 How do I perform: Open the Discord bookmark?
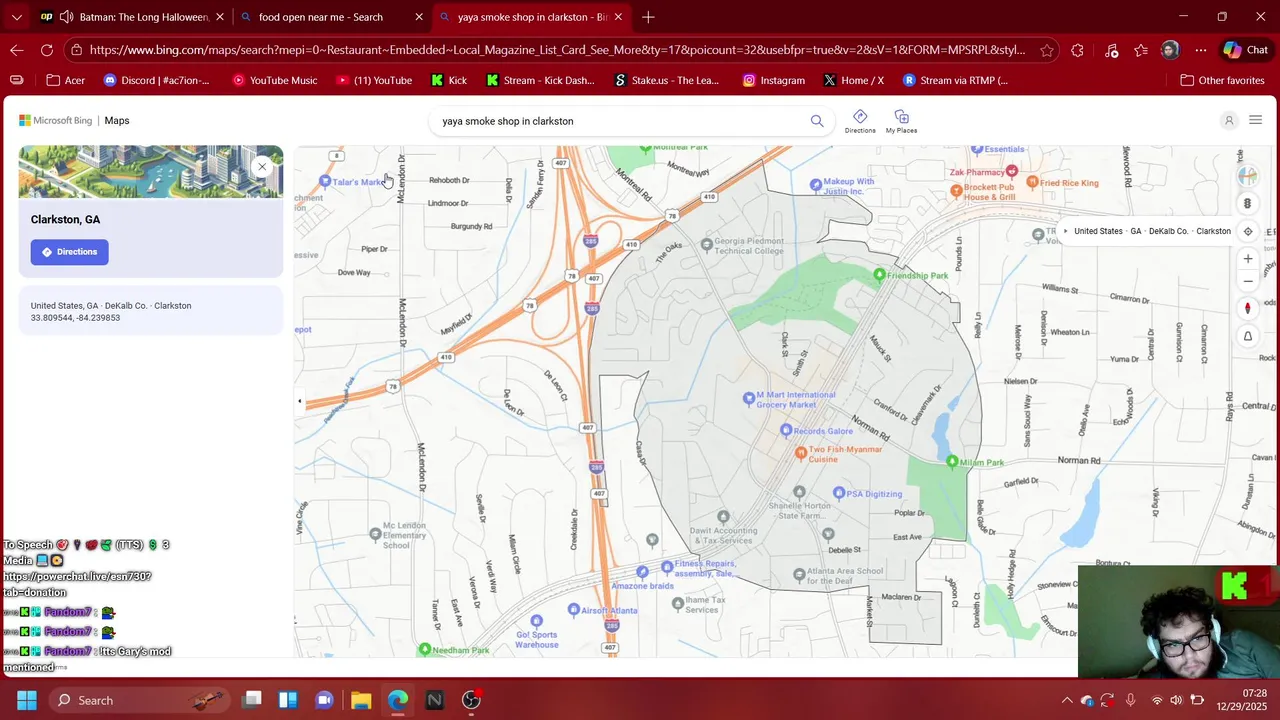(156, 80)
